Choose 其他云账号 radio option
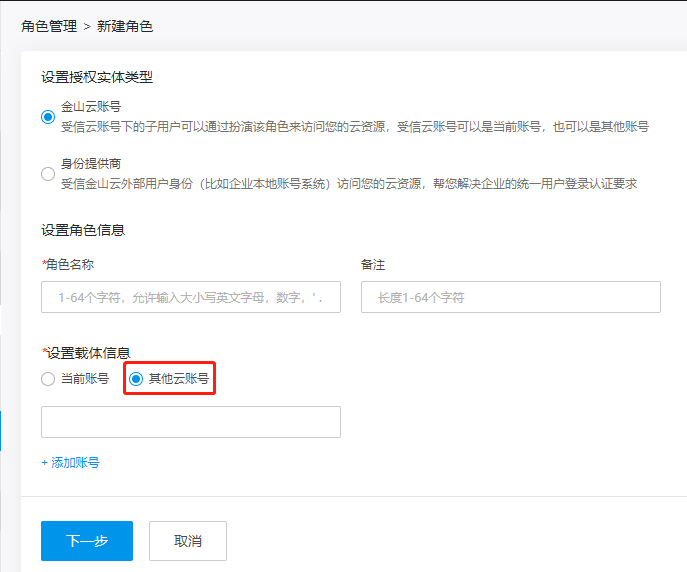The image size is (687, 572). coord(136,379)
